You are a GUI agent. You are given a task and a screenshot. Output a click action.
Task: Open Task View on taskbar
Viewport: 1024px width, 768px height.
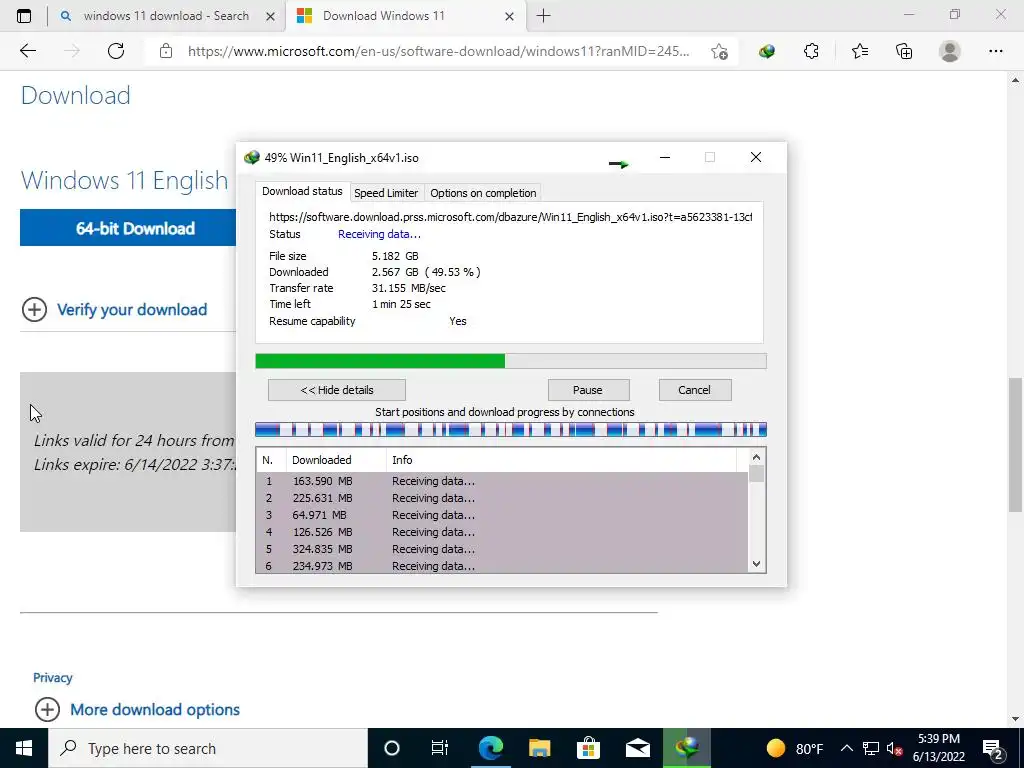[440, 748]
